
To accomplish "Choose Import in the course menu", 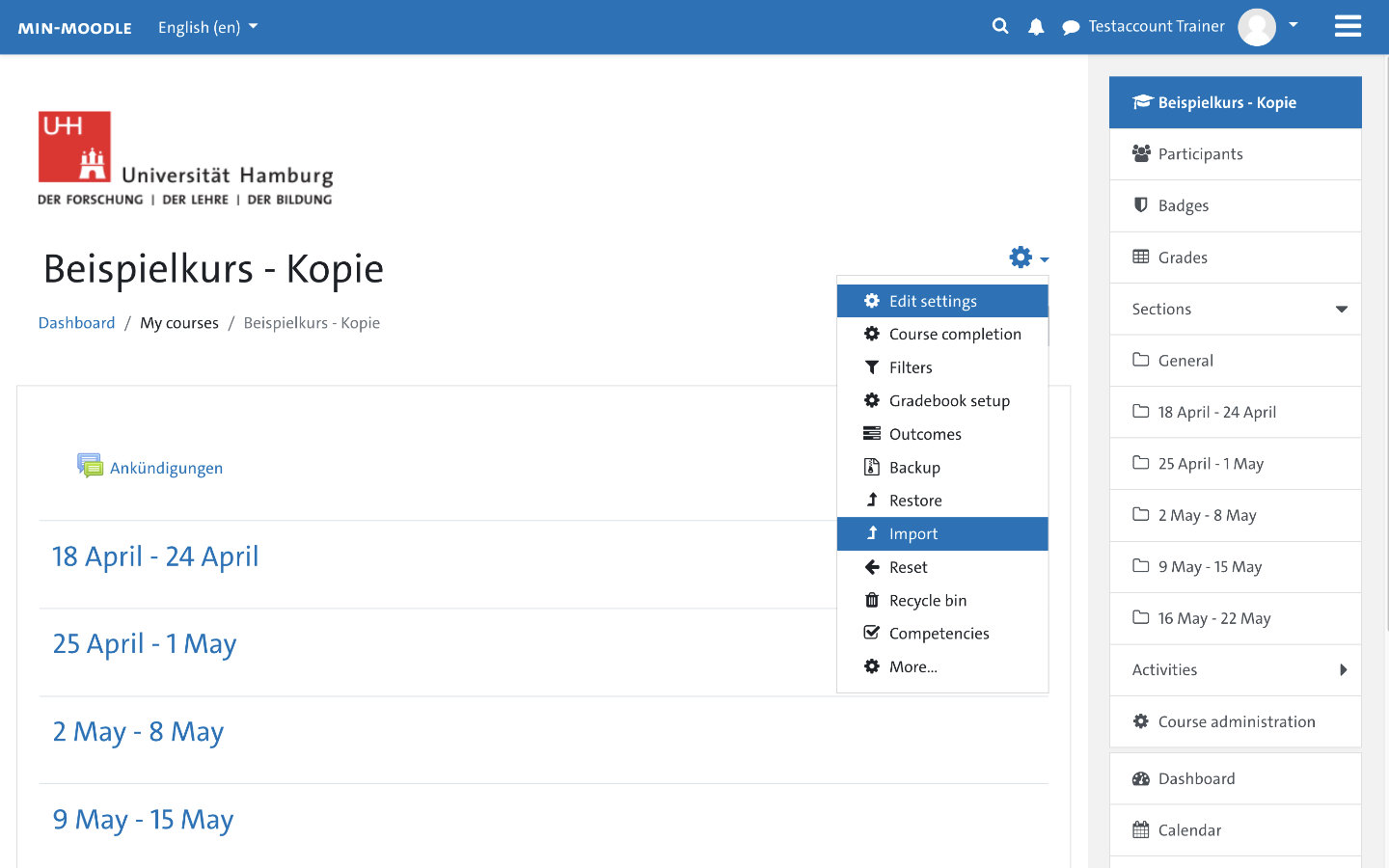I will click(942, 533).
